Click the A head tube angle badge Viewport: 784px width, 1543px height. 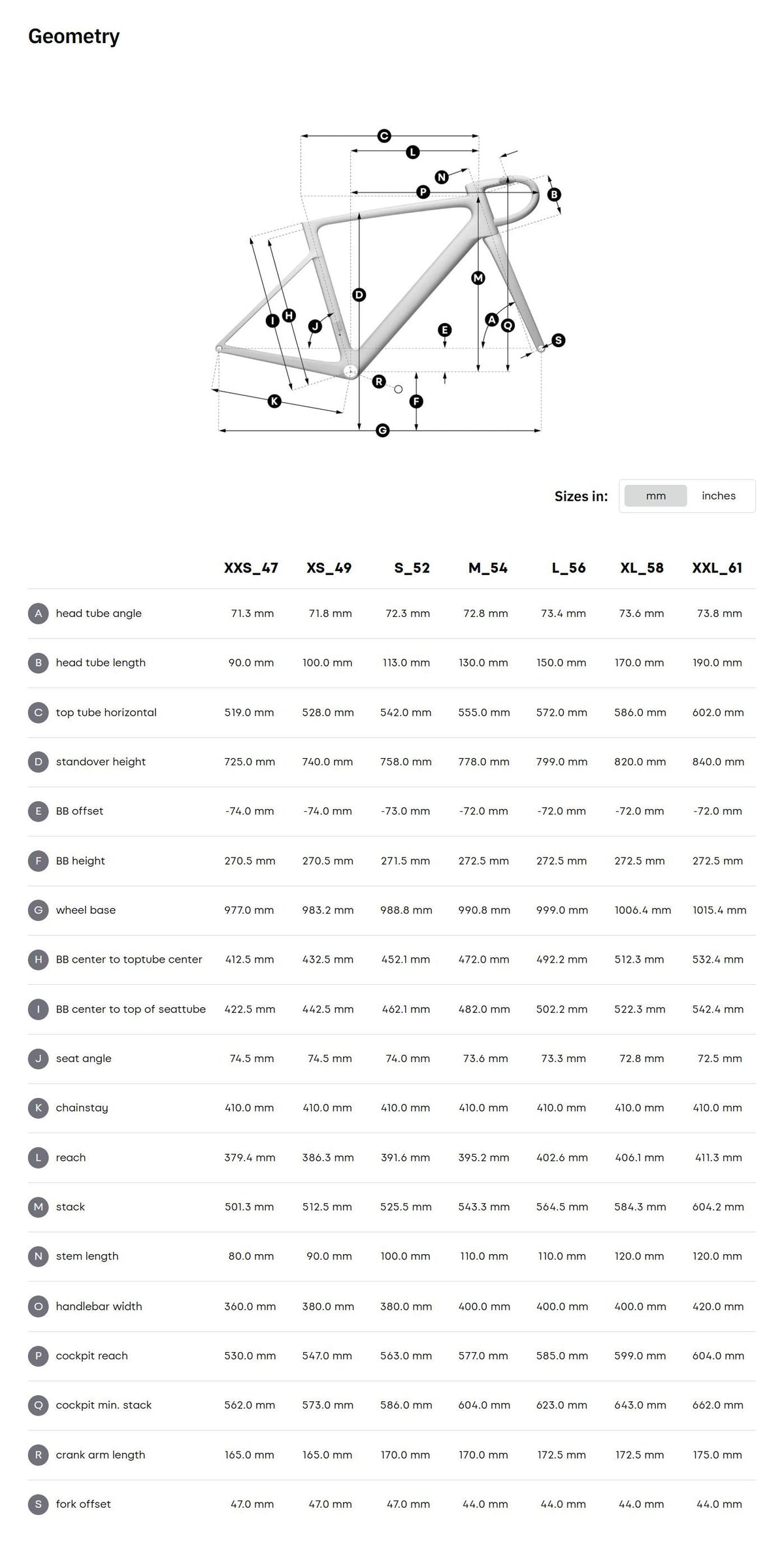[39, 614]
